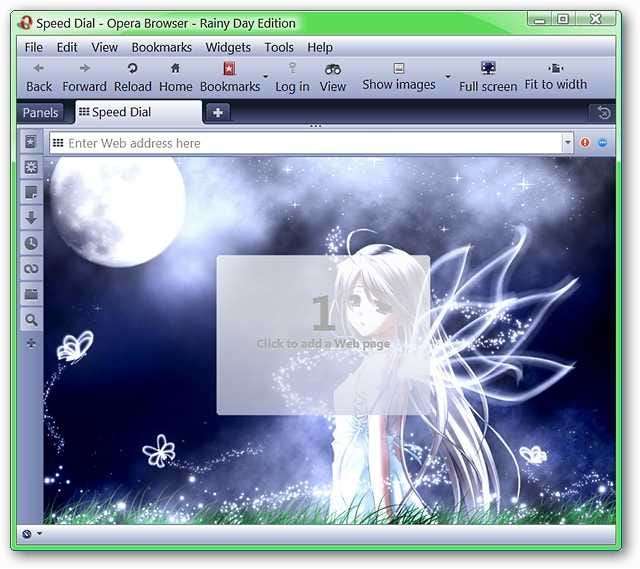Switch to Full screen mode
Image resolution: width=640 pixels, height=569 pixels.
click(488, 78)
